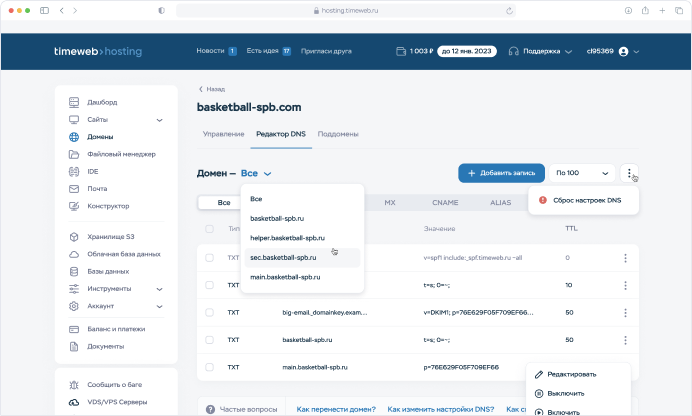Click the browser share icon
Viewport: 692px width, 416px height.
pyautogui.click(x=645, y=11)
